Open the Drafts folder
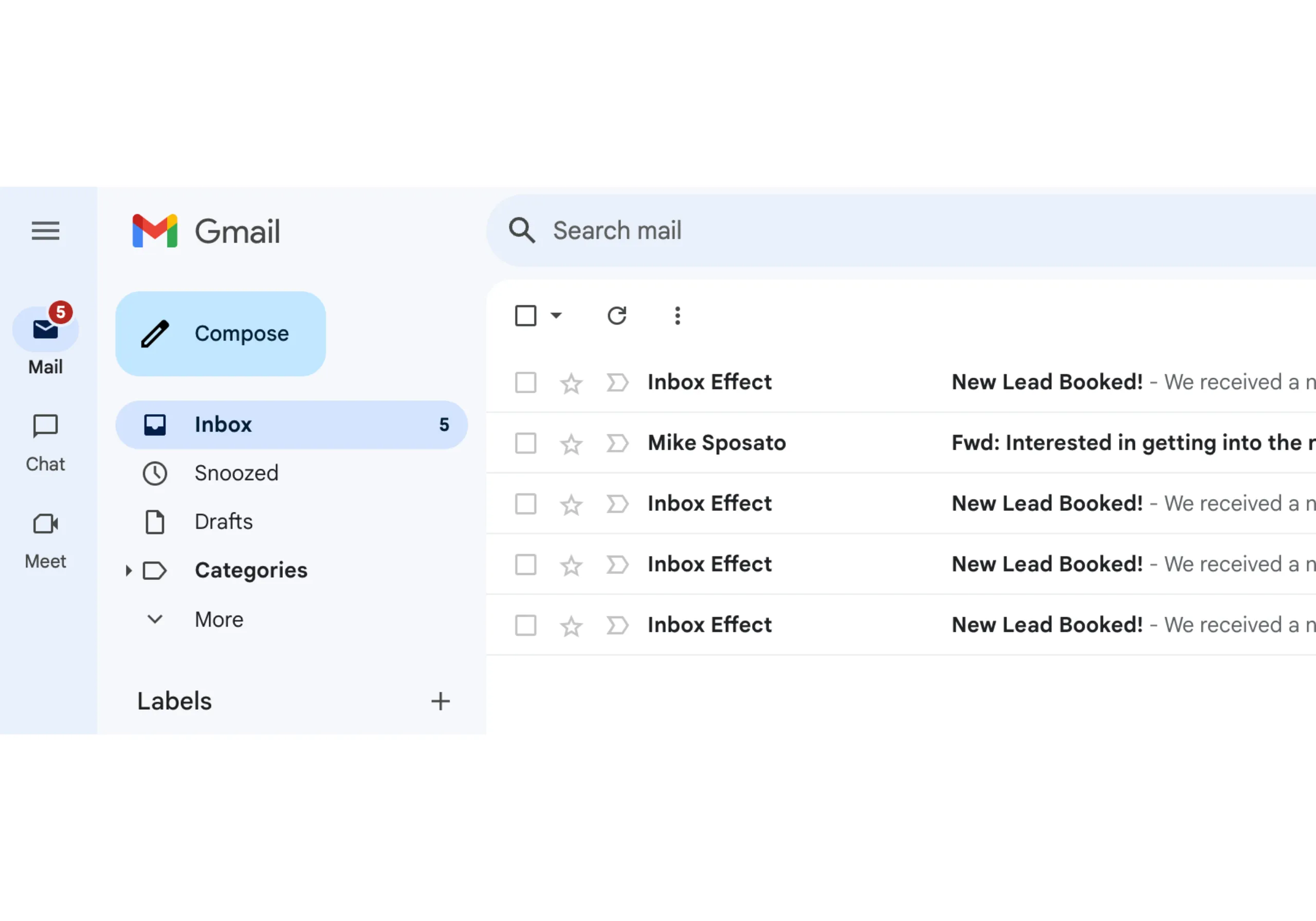Screen dimensions: 1316x921 pos(223,522)
